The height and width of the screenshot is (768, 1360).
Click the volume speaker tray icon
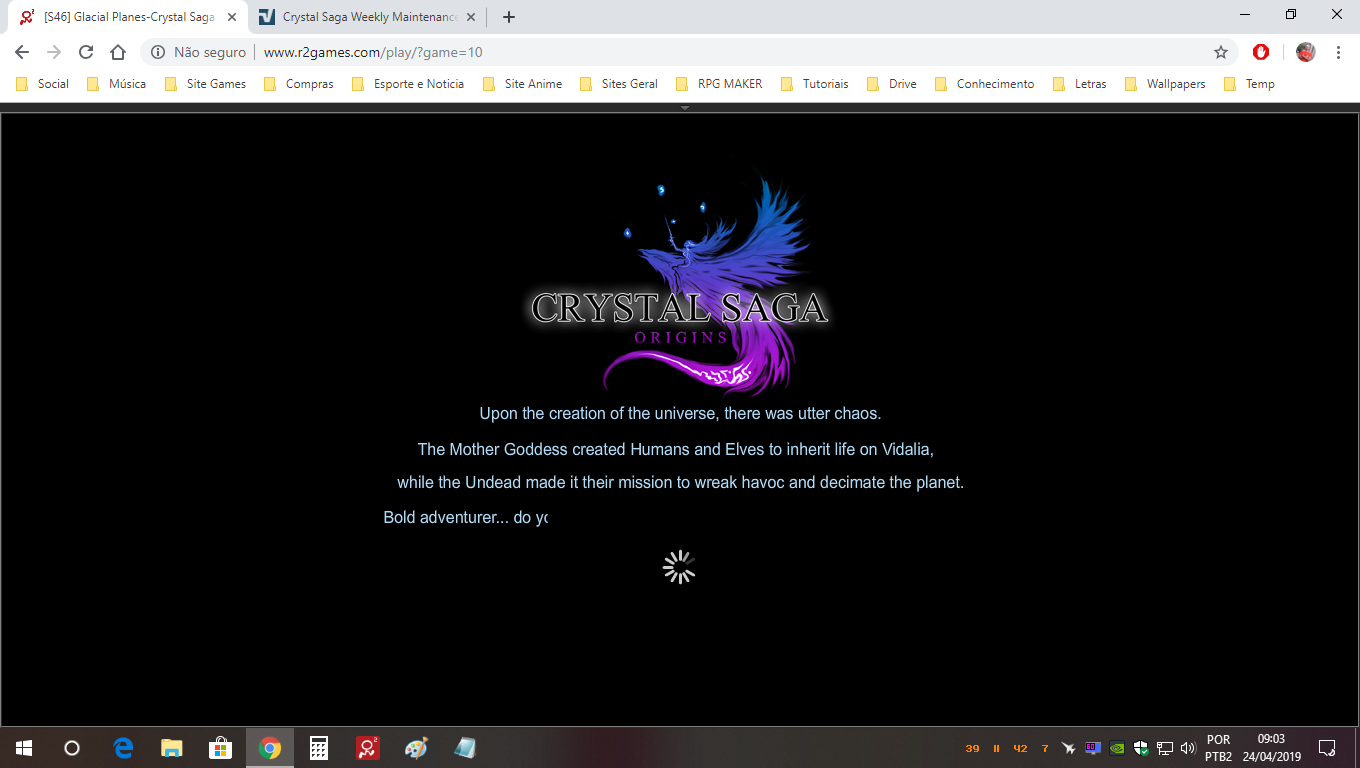pyautogui.click(x=1188, y=747)
